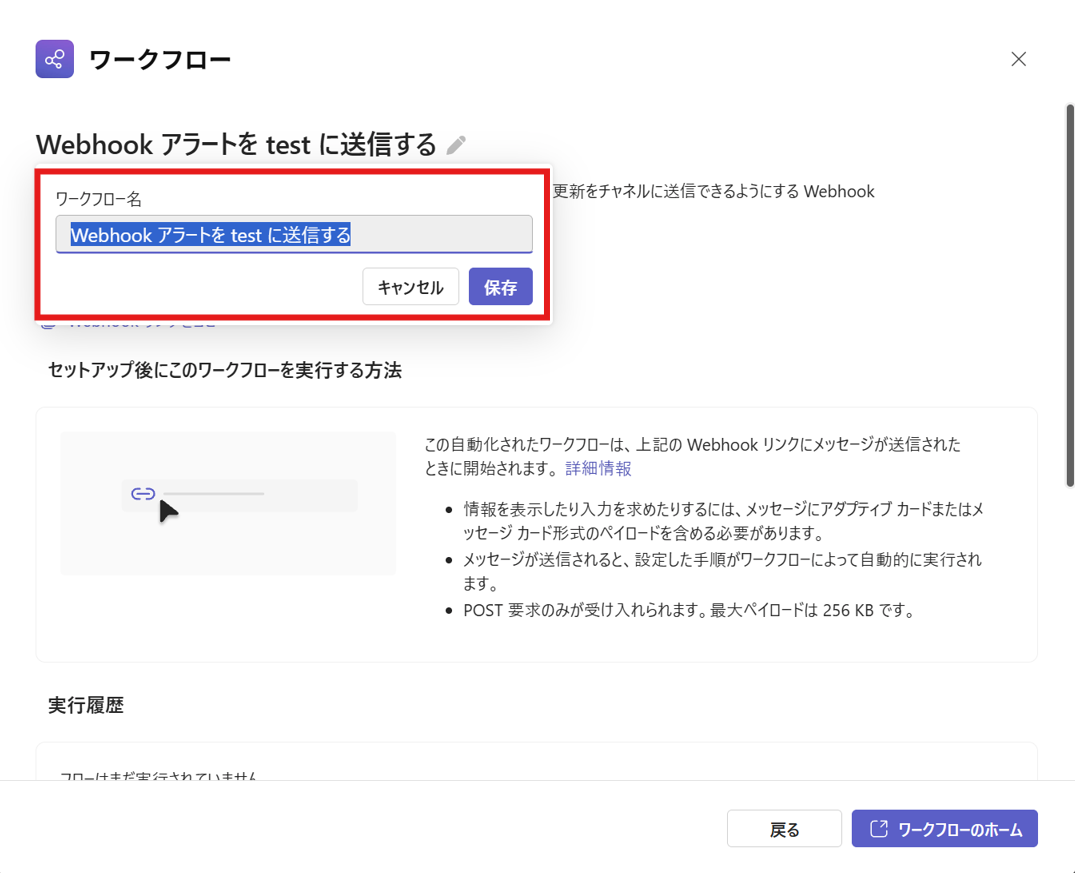Screen dimensions: 1075x873
Task: Click the workflow name text field
Action: [294, 235]
